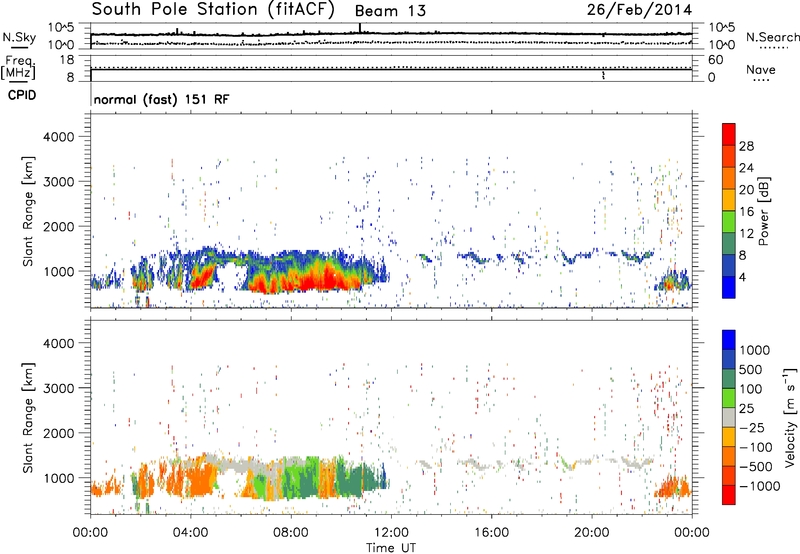Click the '28' tick on the power colorbar

coord(746,146)
